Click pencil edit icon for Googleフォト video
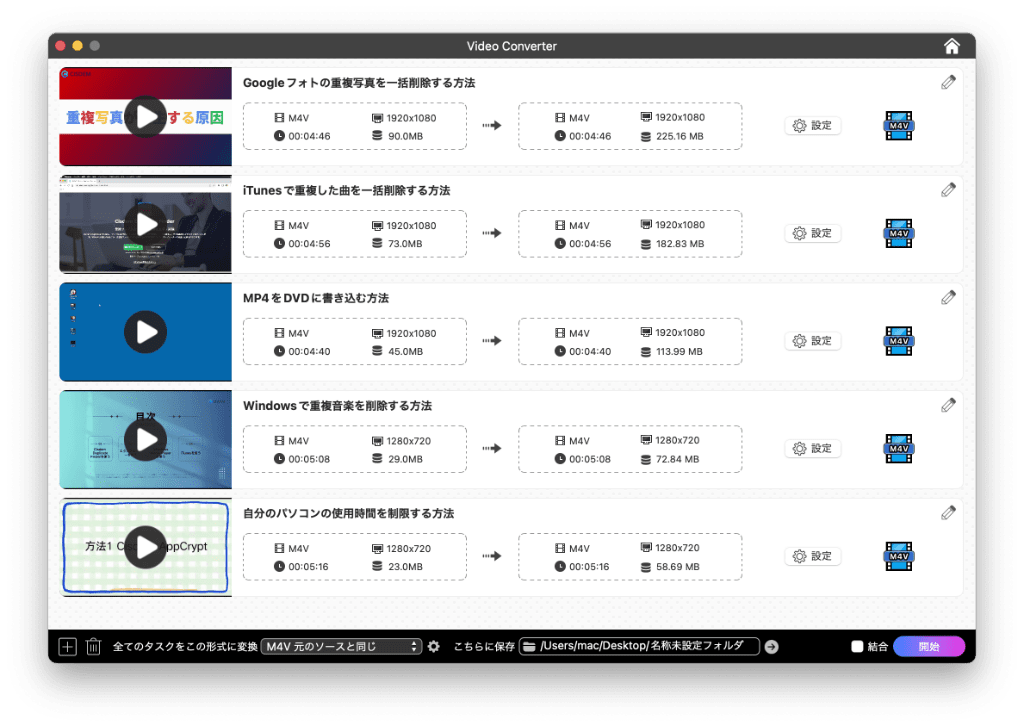The width and height of the screenshot is (1024, 726). point(948,83)
